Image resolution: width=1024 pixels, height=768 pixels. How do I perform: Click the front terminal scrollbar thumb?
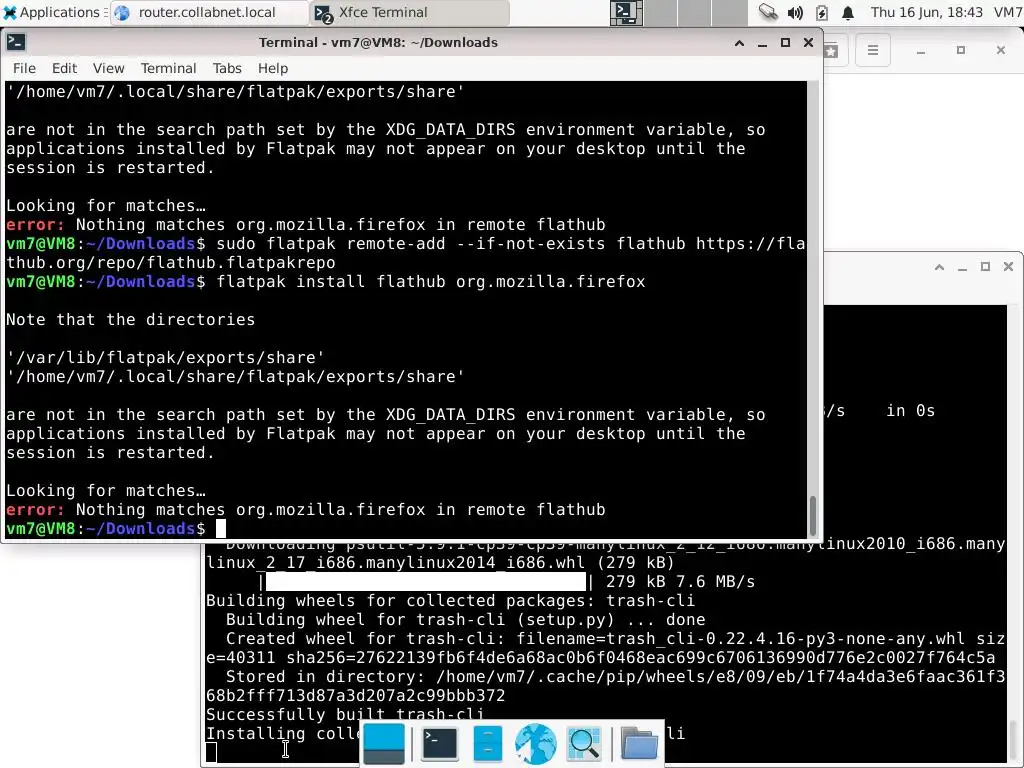click(x=813, y=515)
